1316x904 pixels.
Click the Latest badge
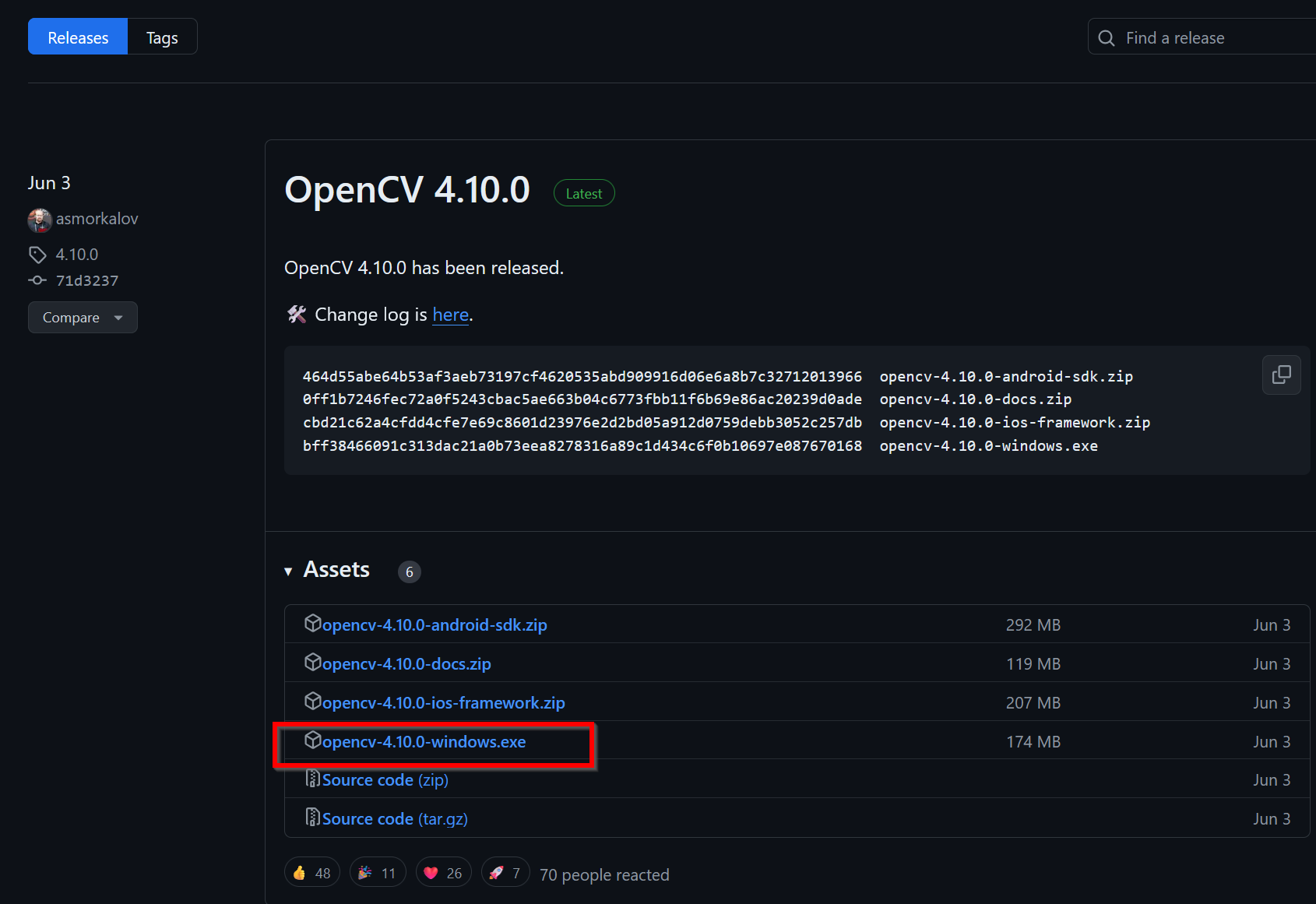coord(584,193)
